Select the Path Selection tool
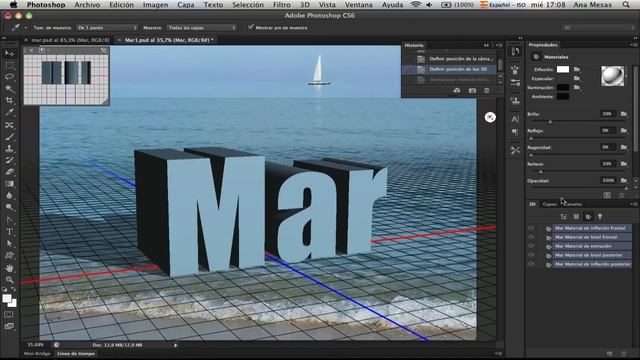 click(9, 244)
